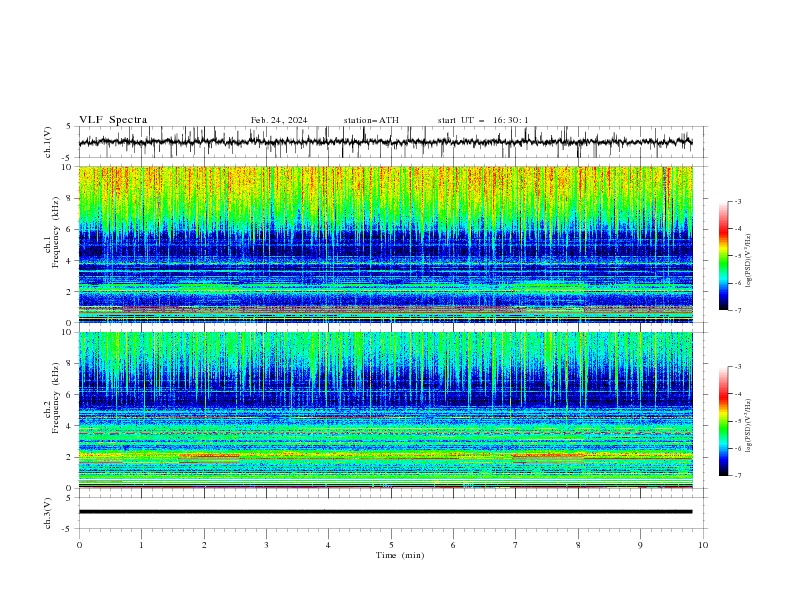This screenshot has width=792, height=612.
Task: Click the ch.3 flat voltage trace
Action: (385, 512)
